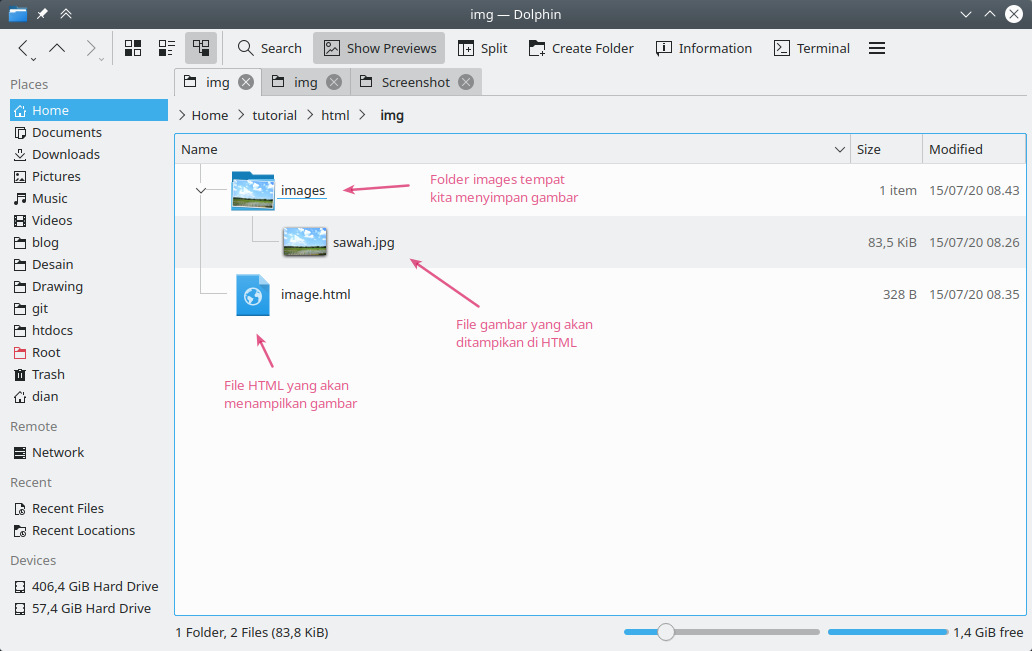Enable Split view
Viewport: 1032px width, 651px height.
click(x=482, y=47)
